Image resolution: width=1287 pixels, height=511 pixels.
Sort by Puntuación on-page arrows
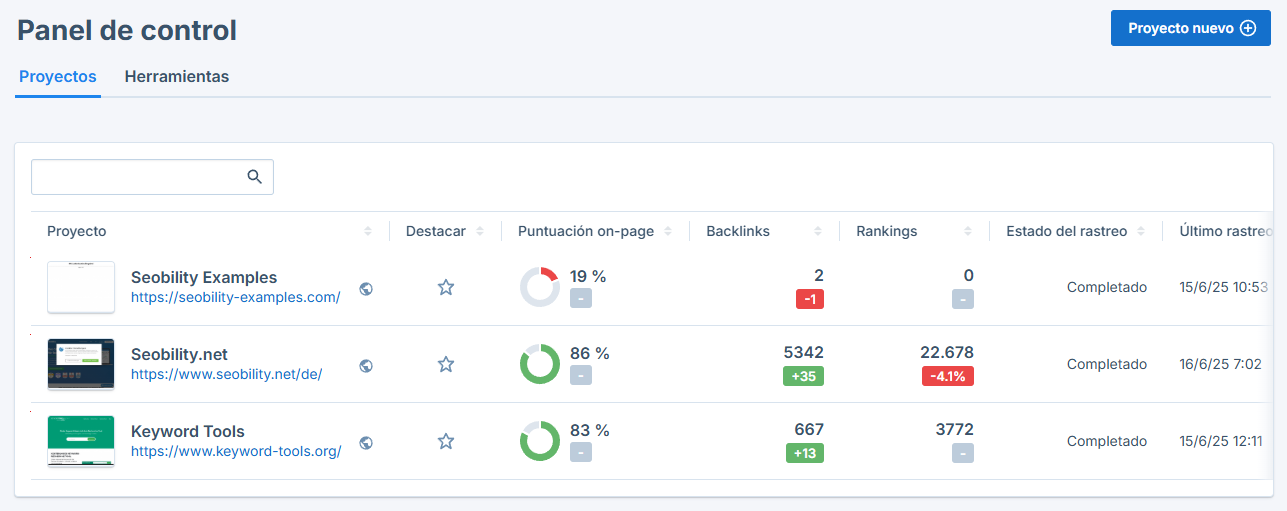668,231
